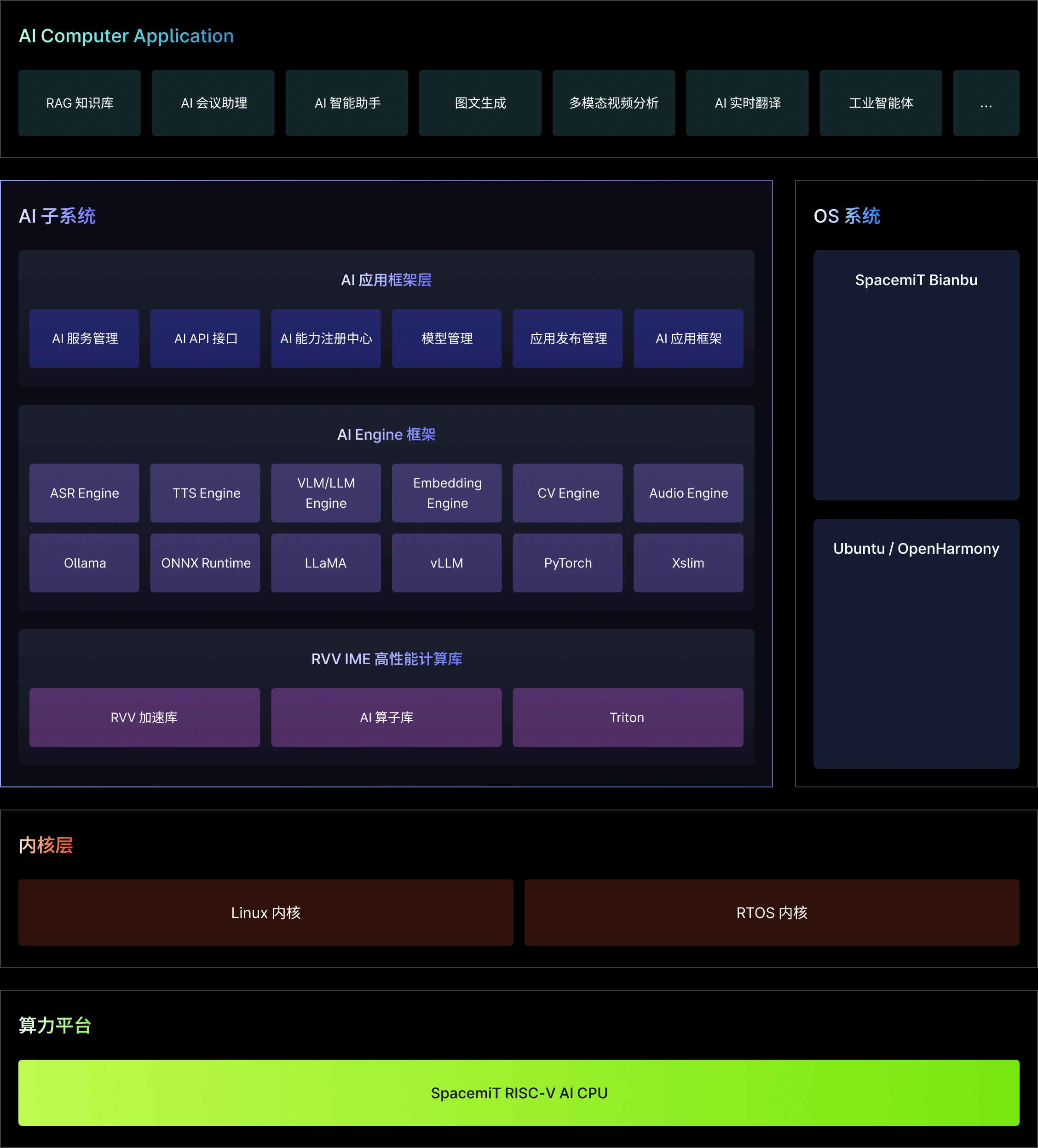Select the ONNX Runtime block

pos(205,563)
